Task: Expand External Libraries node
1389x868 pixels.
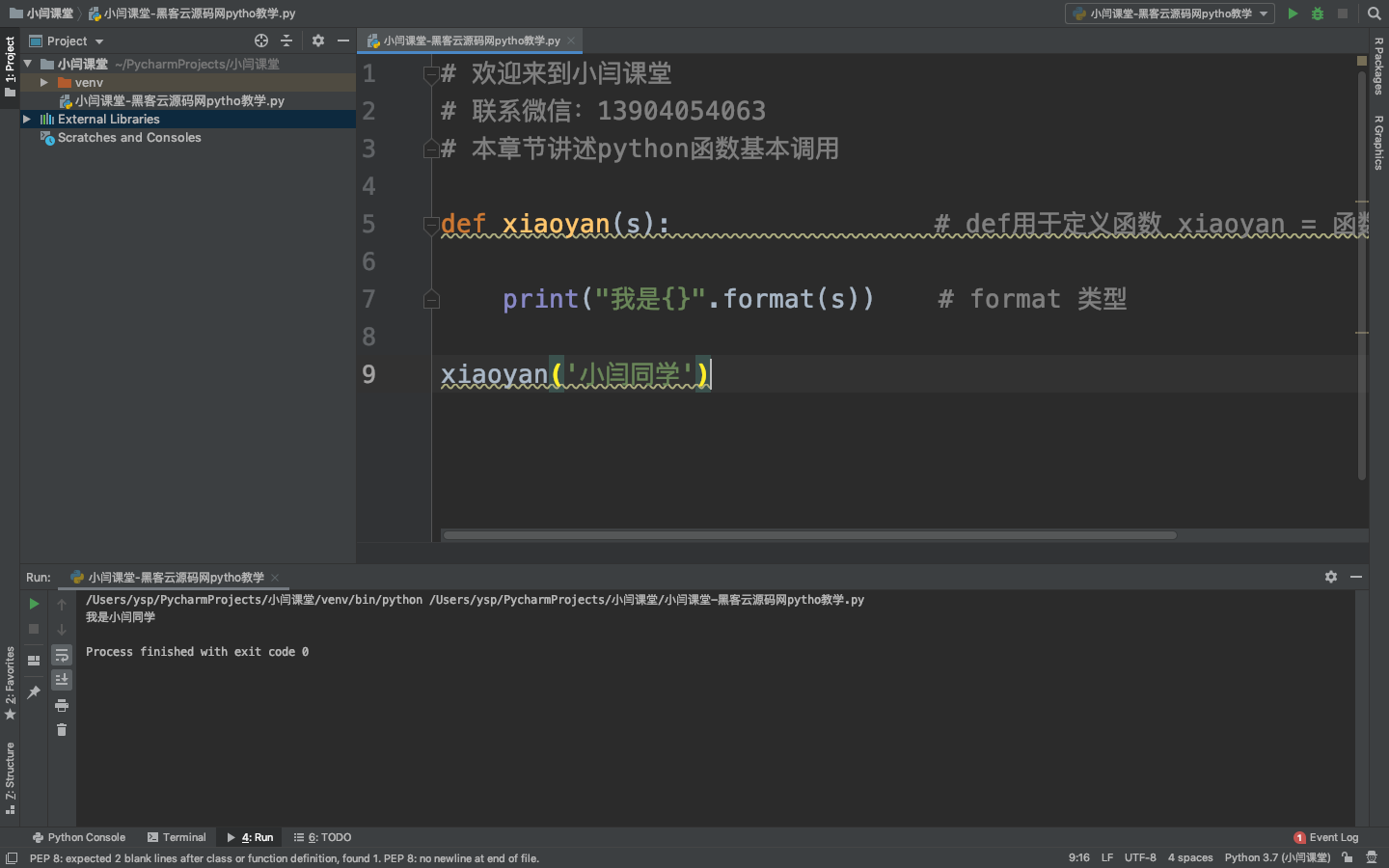Action: pos(27,120)
